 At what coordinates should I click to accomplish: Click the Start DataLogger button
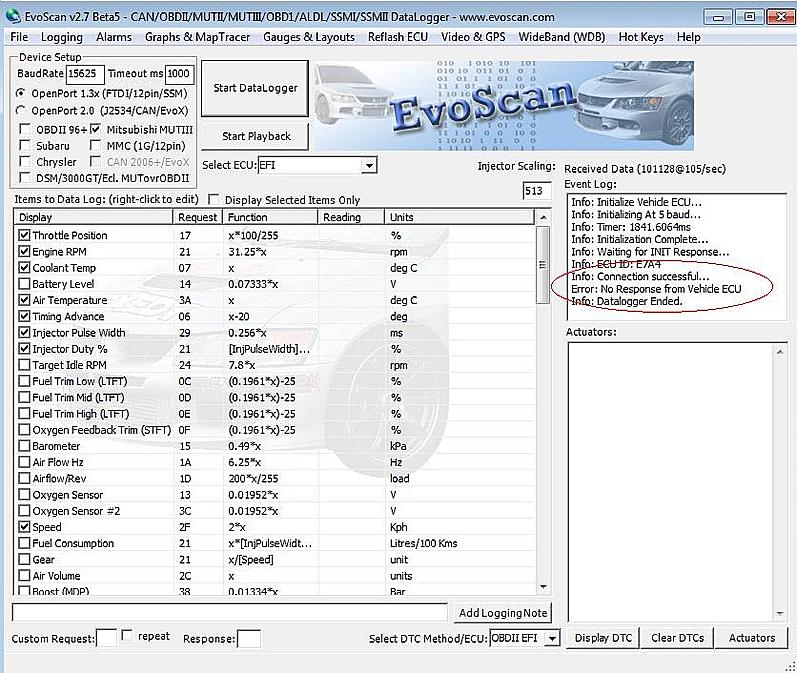point(255,88)
